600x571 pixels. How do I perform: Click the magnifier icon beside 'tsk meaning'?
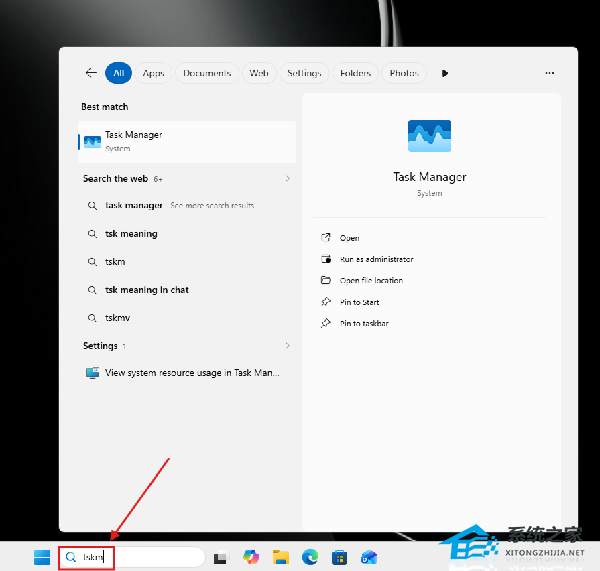[92, 233]
